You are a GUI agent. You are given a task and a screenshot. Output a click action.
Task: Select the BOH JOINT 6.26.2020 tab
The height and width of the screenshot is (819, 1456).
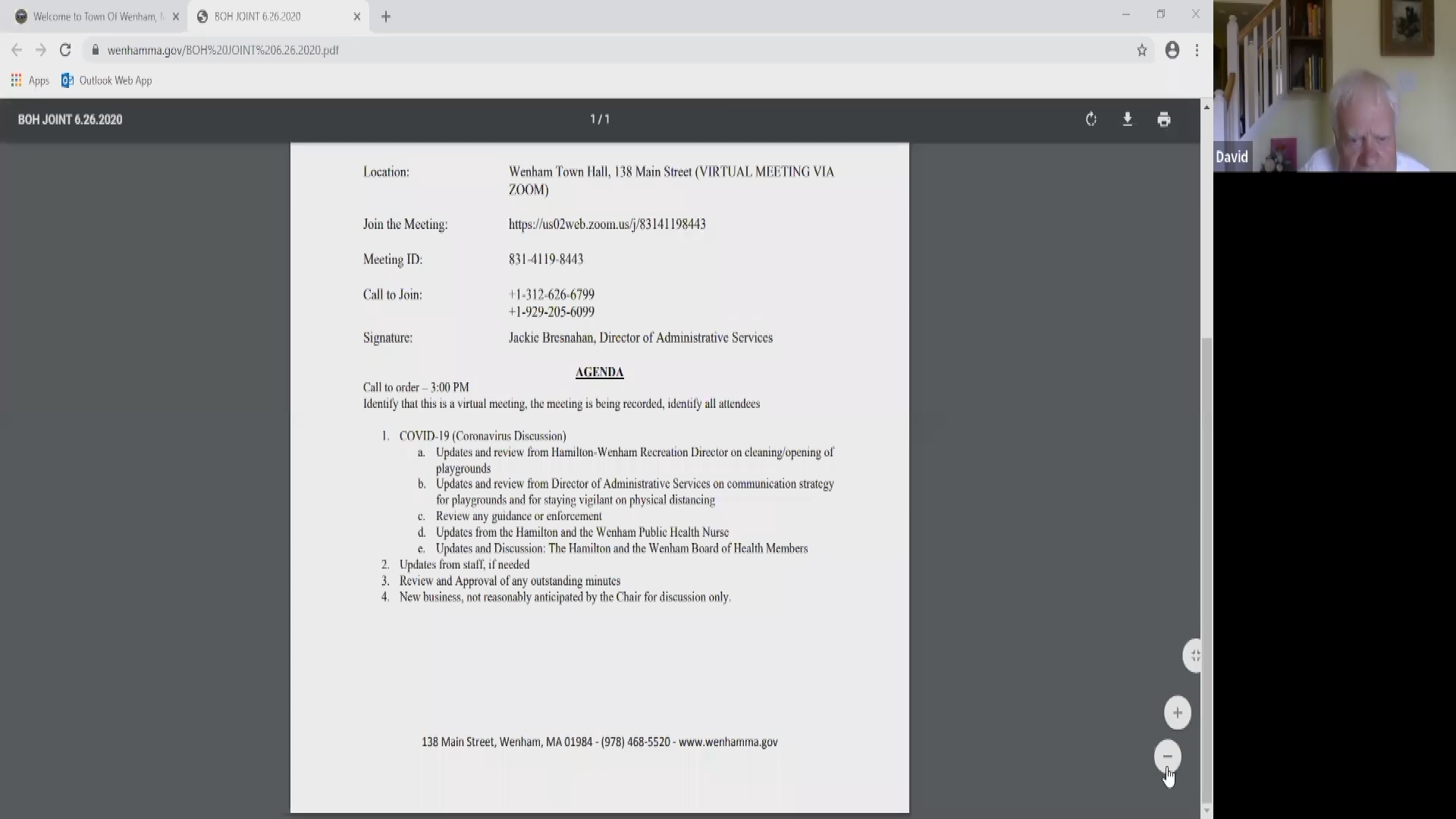point(271,17)
